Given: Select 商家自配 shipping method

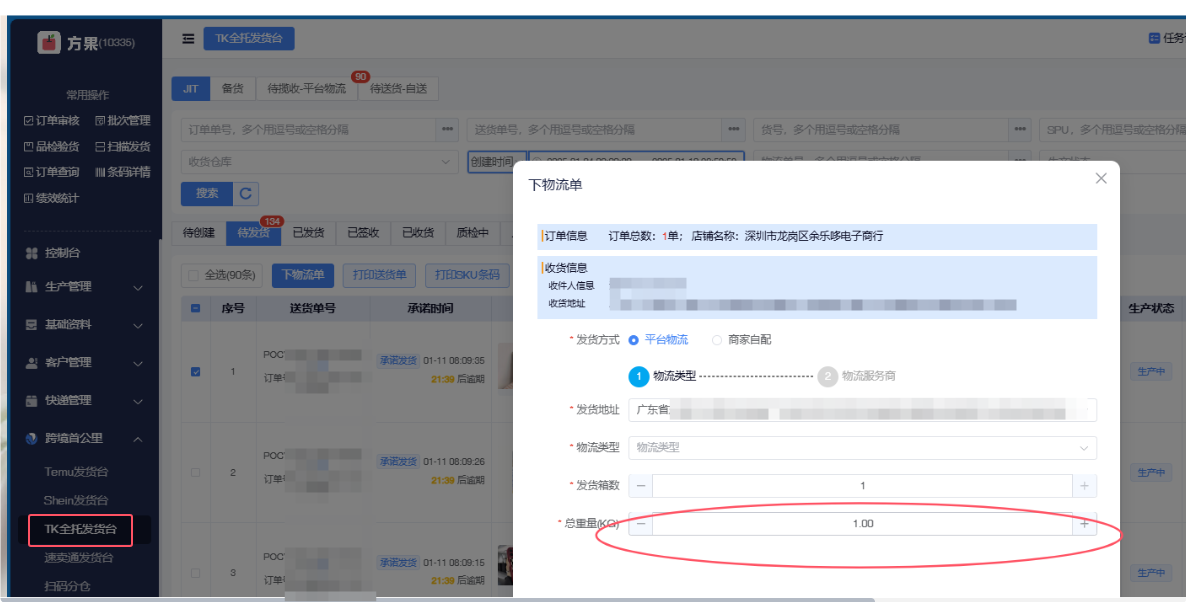Looking at the screenshot, I should pos(741,340).
